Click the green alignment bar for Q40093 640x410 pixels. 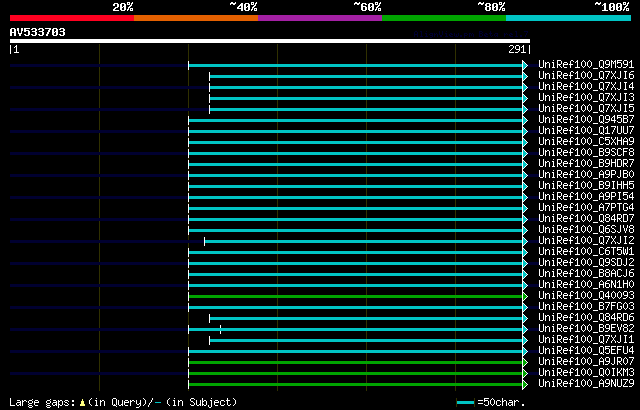[356, 297]
